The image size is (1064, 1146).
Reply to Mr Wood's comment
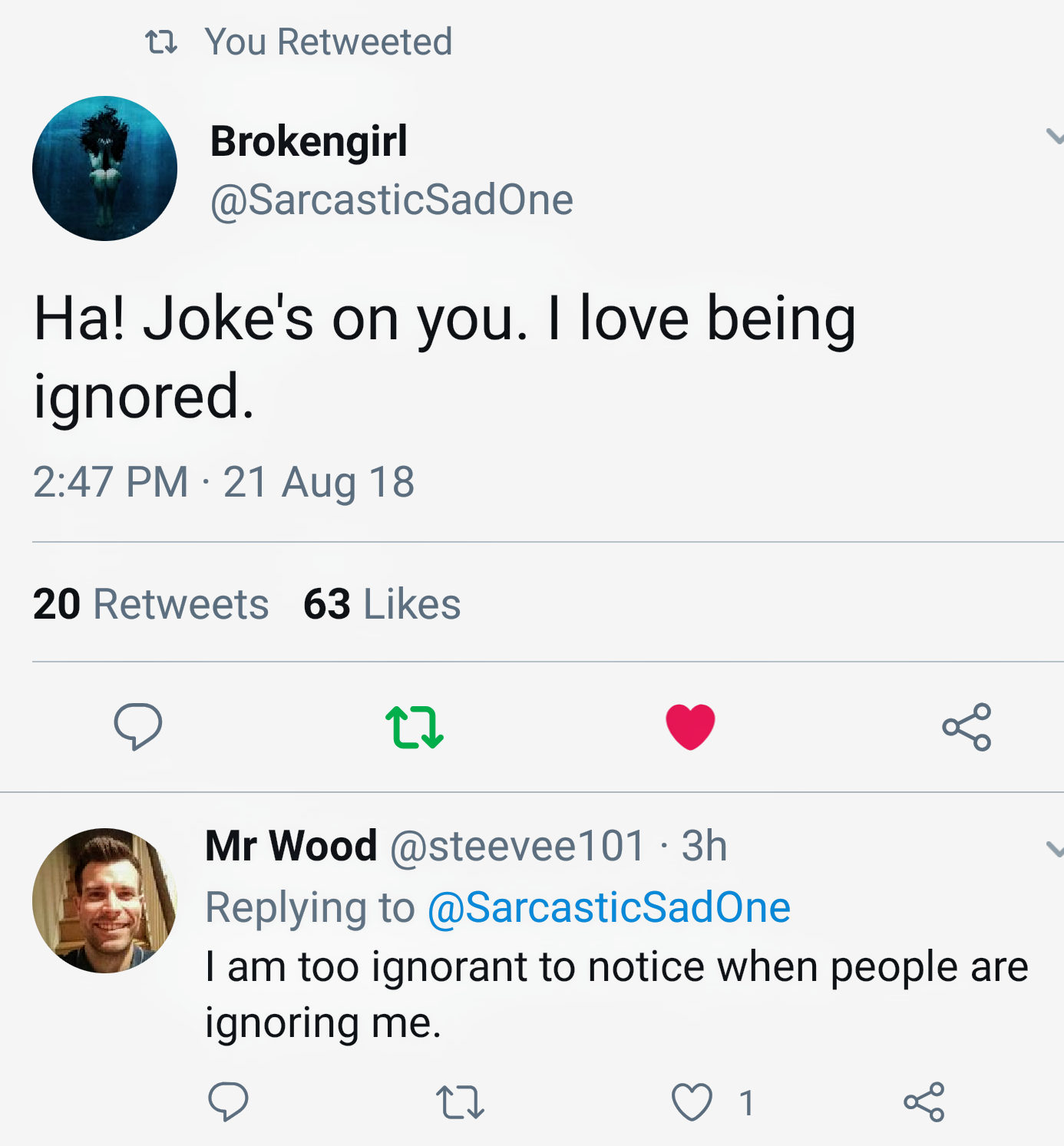(228, 1101)
